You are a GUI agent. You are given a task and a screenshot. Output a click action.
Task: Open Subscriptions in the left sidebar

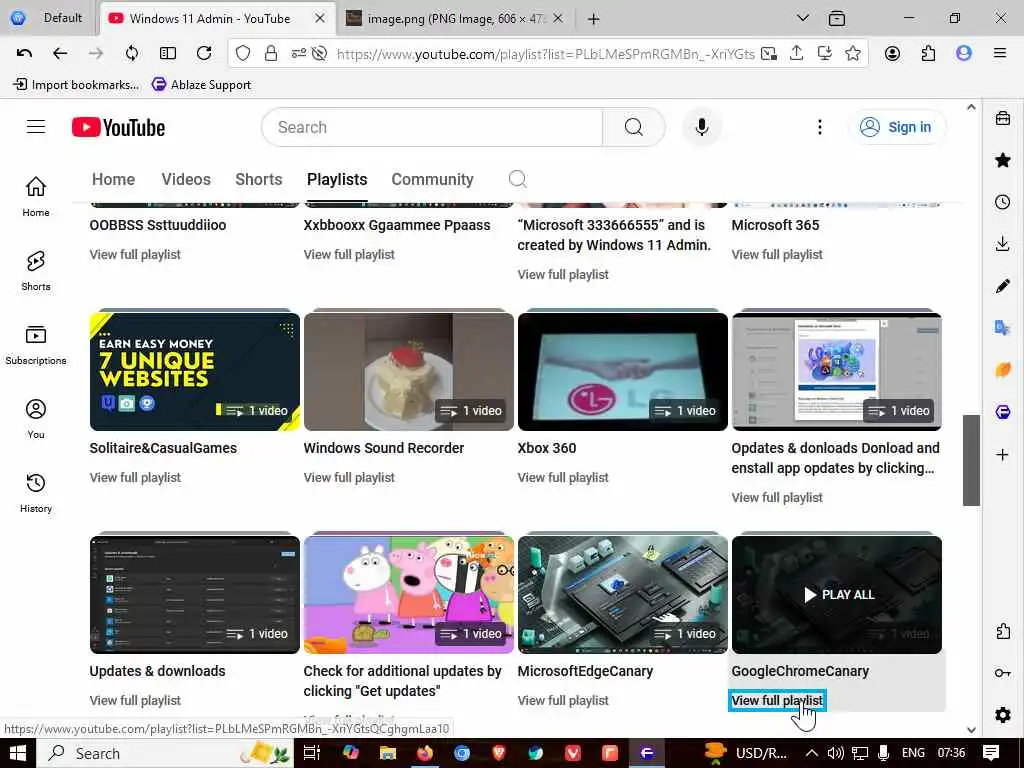pos(36,345)
